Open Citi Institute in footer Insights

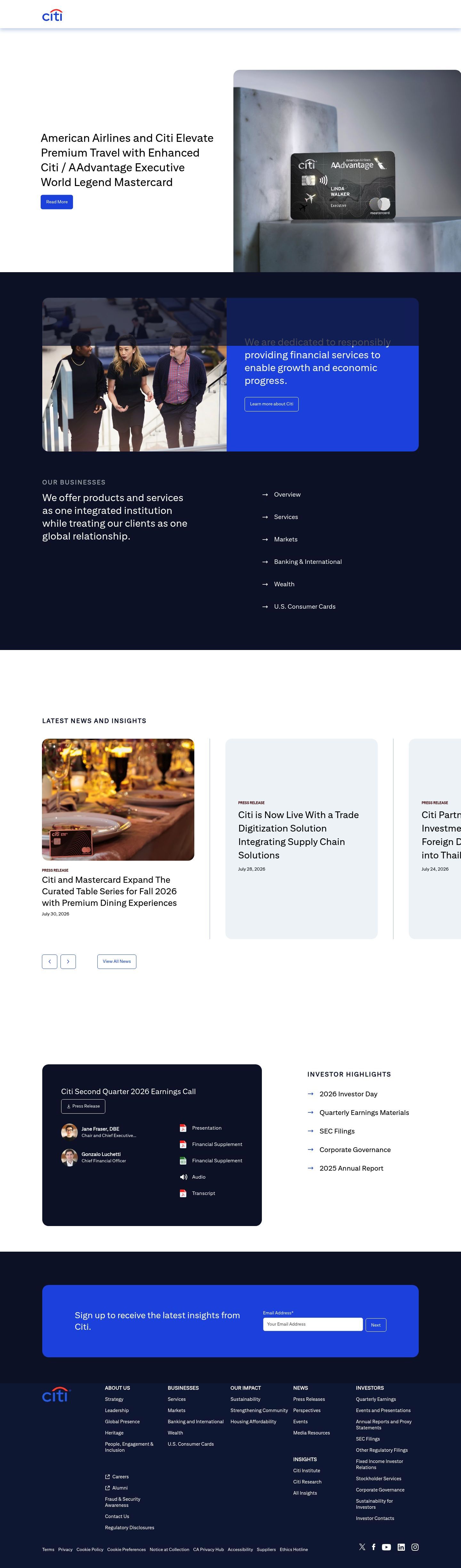click(306, 1471)
